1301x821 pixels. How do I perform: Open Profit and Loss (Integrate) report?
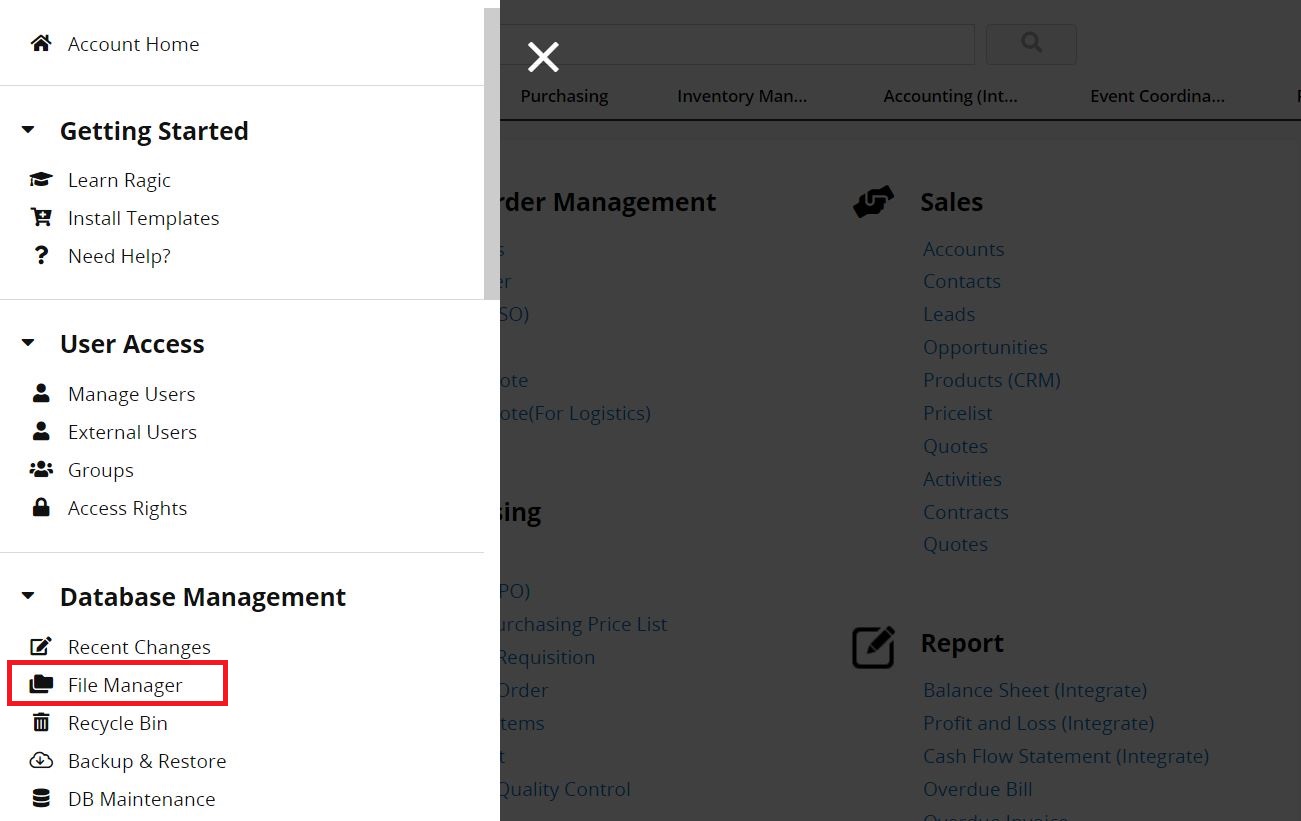(1038, 723)
